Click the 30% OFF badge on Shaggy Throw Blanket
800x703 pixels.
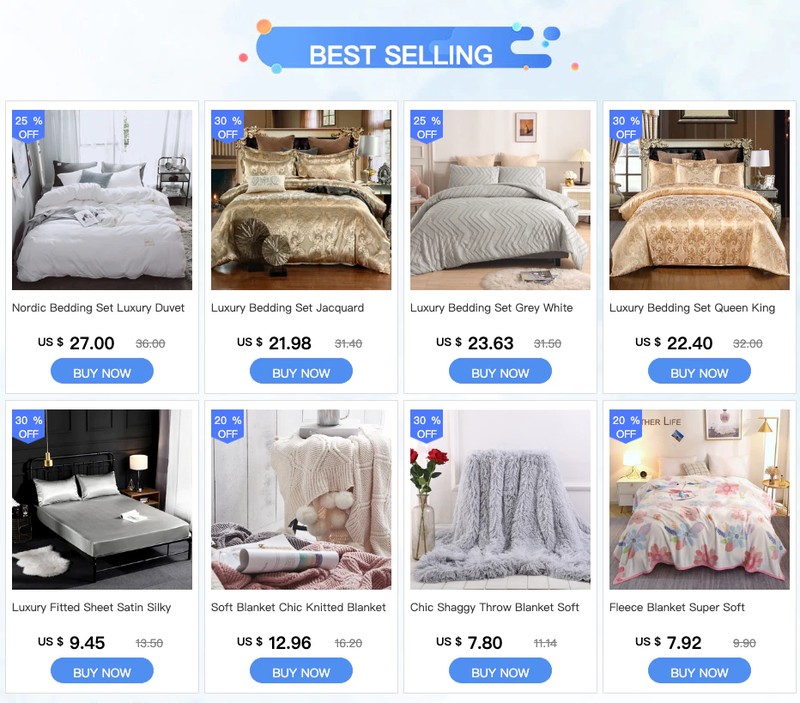427,426
